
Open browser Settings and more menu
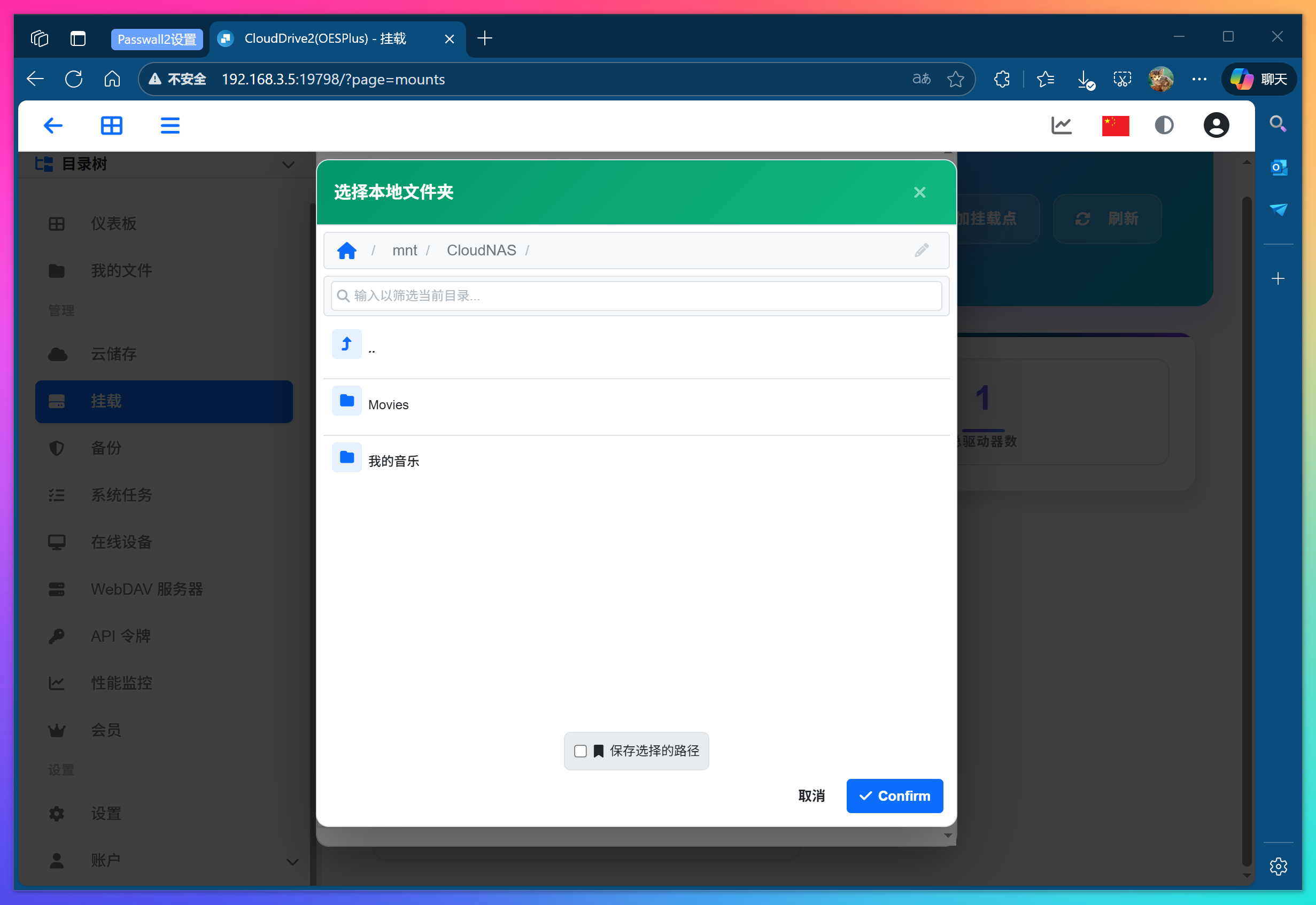click(x=1199, y=80)
